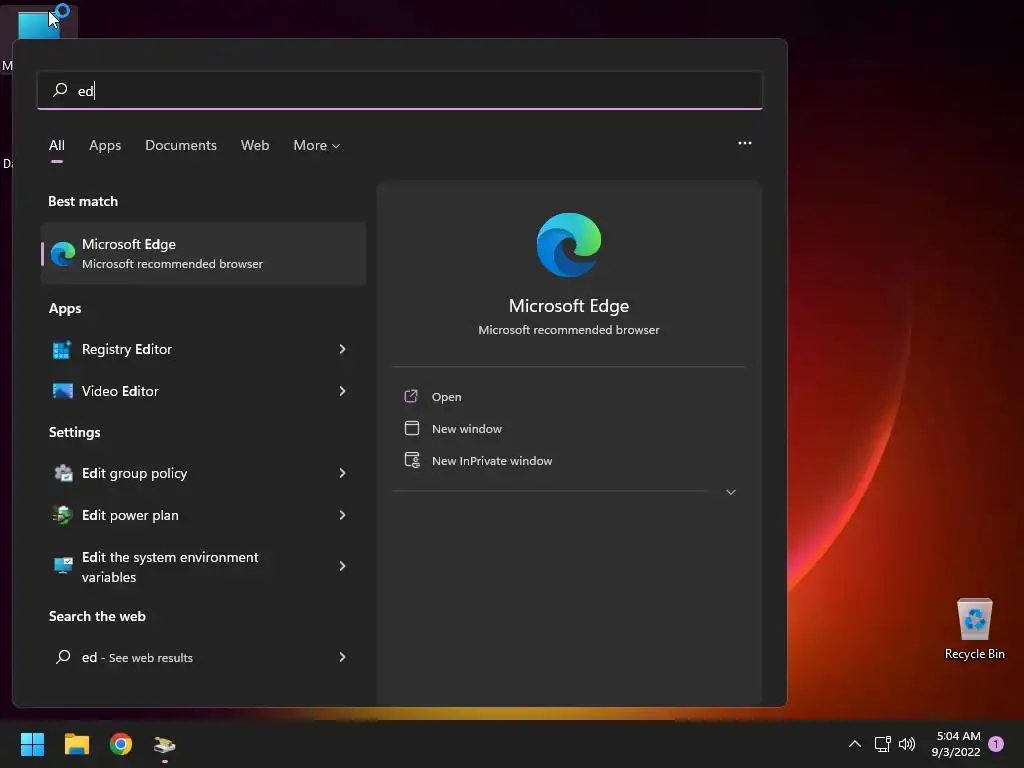Select the Registry Editor result text

pyautogui.click(x=127, y=349)
